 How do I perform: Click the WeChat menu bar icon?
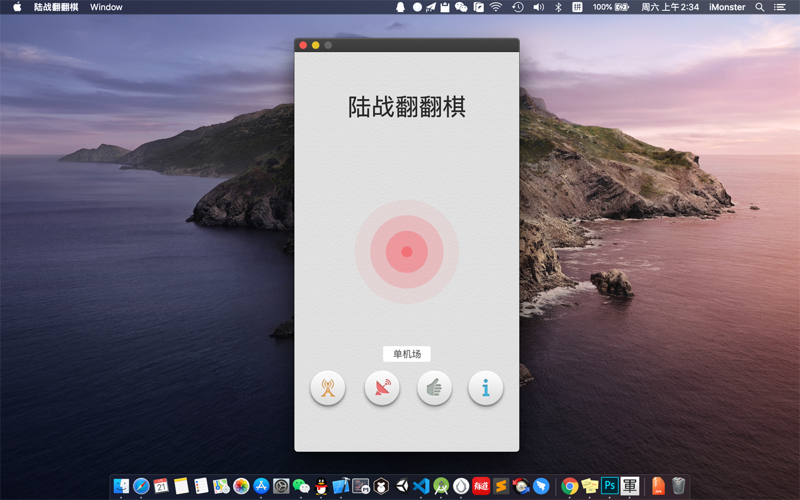point(461,7)
